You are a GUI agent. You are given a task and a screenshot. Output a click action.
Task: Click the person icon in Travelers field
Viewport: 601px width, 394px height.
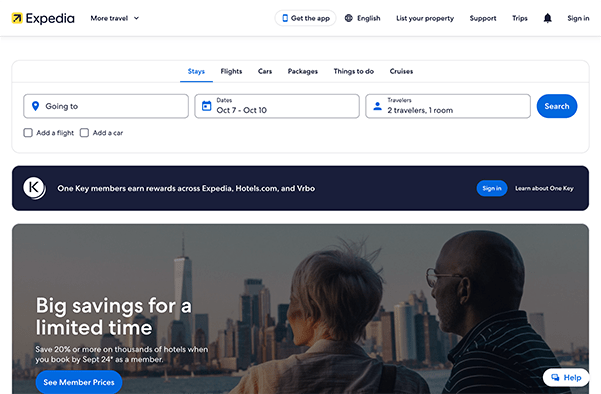tap(377, 106)
